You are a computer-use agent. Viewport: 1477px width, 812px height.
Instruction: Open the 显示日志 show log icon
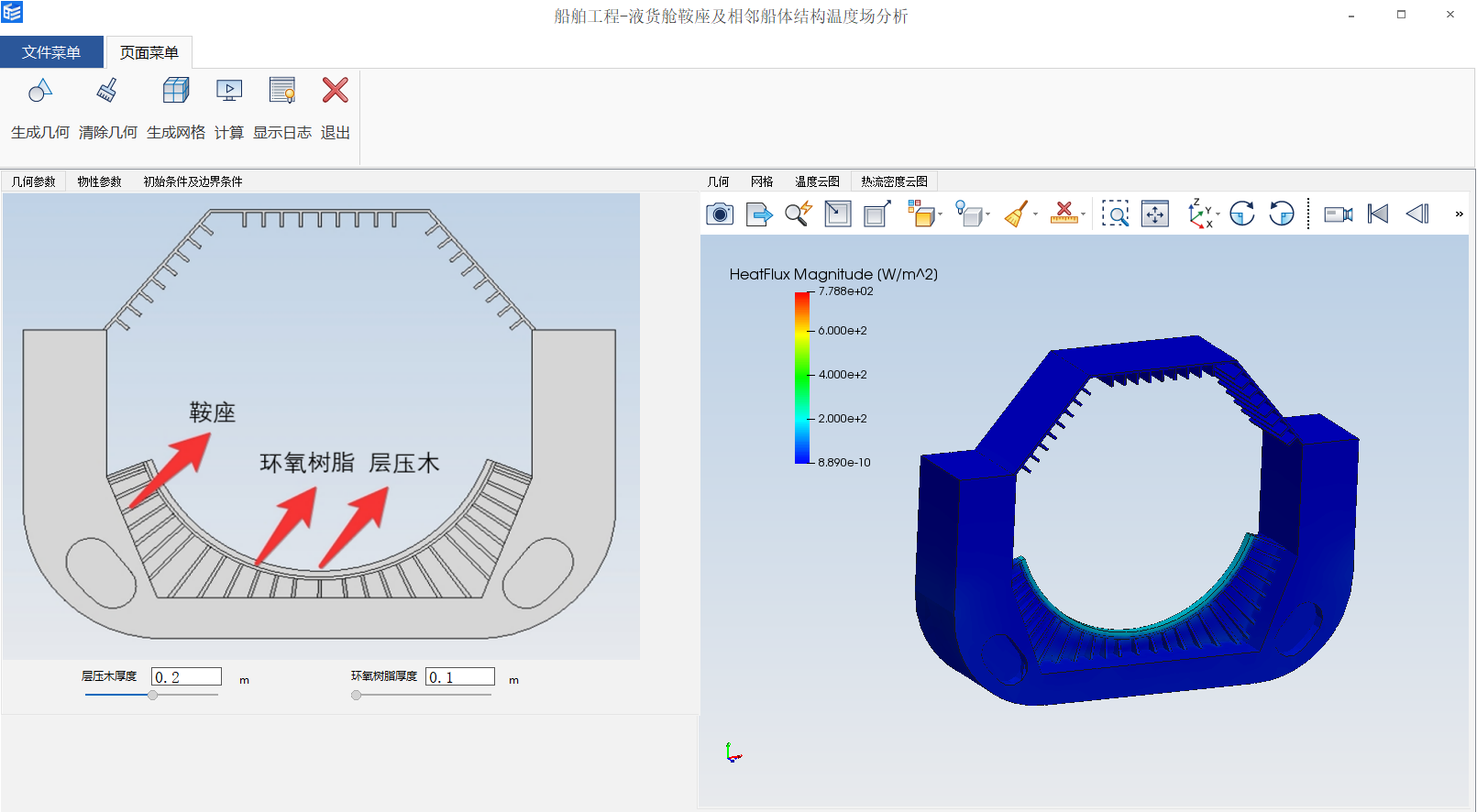(282, 90)
